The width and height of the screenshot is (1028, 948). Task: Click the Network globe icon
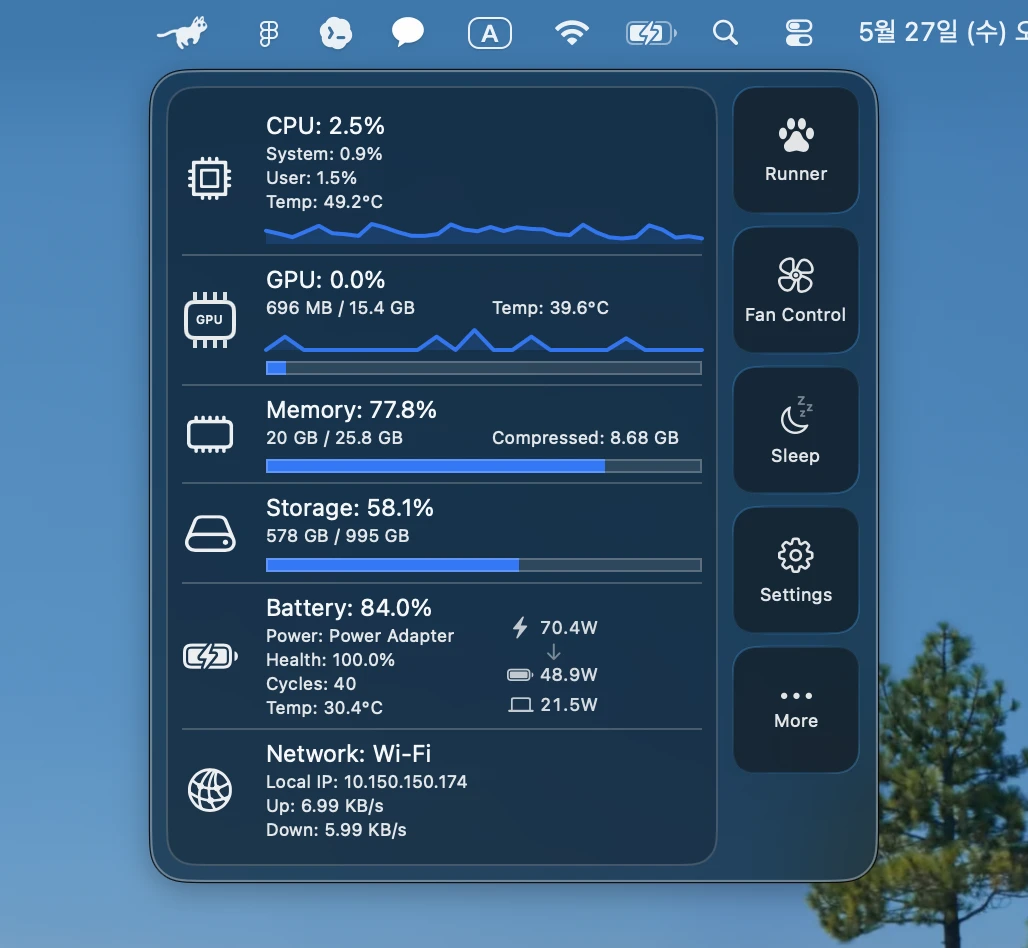210,790
